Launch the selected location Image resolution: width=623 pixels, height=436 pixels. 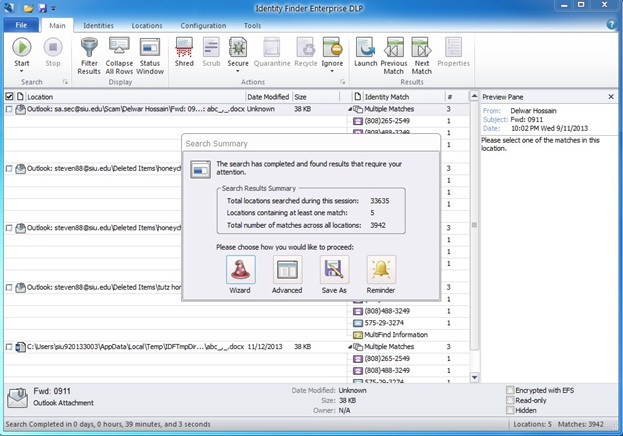pos(366,52)
